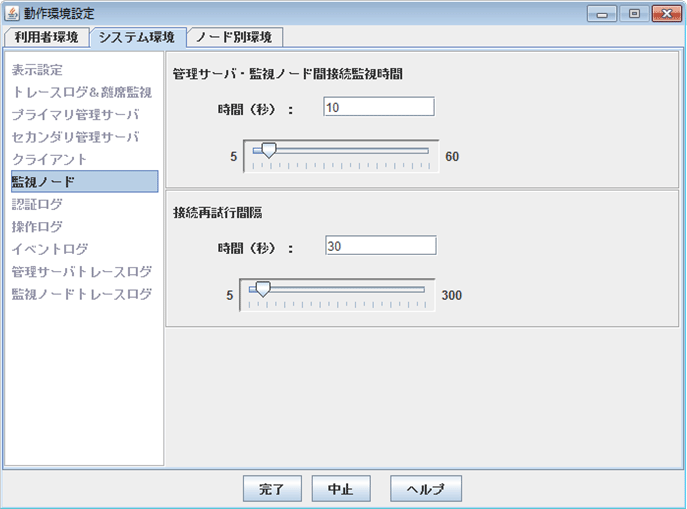Select the システム環境 tab
The width and height of the screenshot is (687, 509).
click(137, 37)
